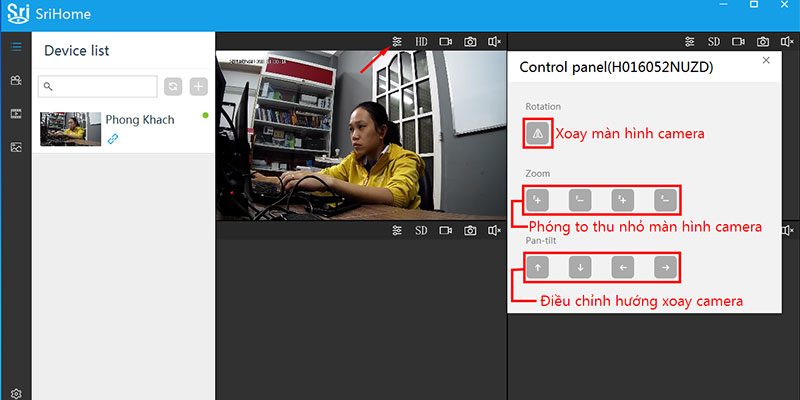Close the Control panel dialog

(x=766, y=60)
